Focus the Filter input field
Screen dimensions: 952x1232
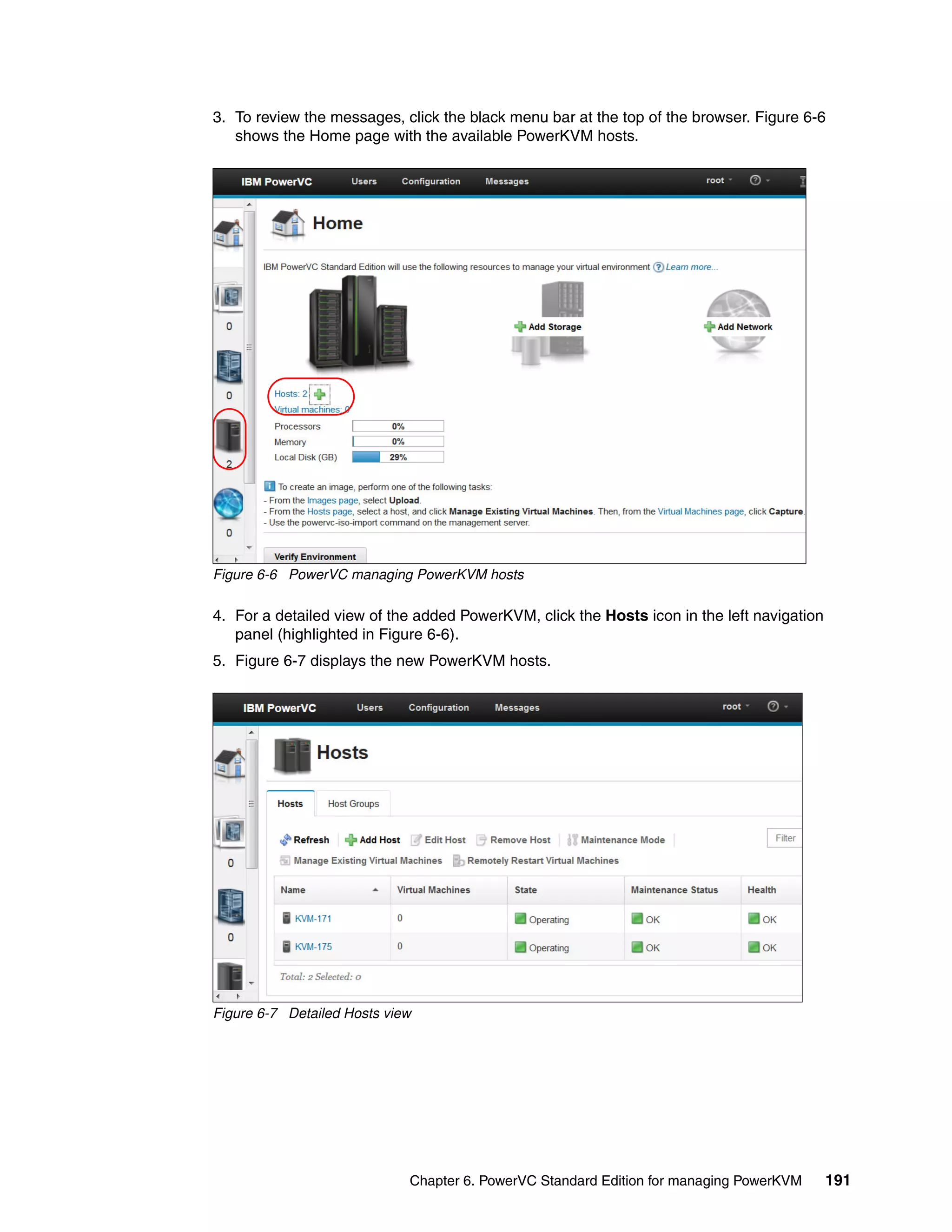point(785,838)
